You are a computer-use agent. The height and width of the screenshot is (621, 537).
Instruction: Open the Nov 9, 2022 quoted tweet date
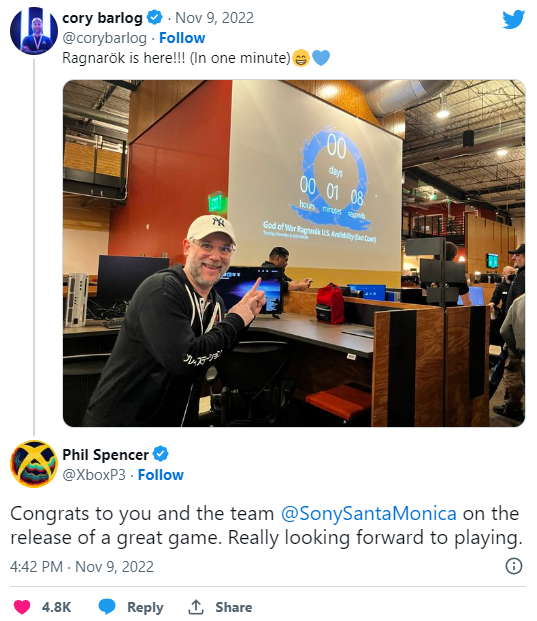click(x=214, y=18)
